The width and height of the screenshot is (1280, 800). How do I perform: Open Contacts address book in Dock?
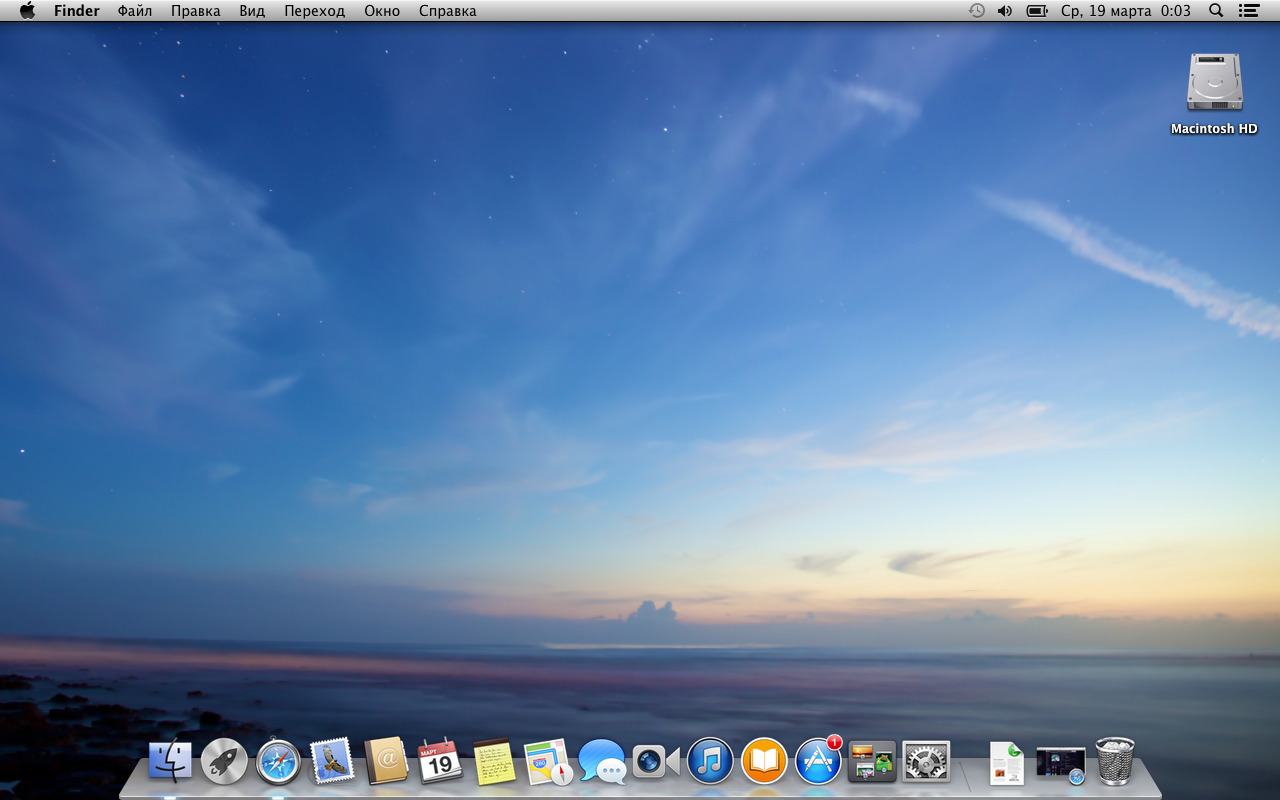[386, 762]
